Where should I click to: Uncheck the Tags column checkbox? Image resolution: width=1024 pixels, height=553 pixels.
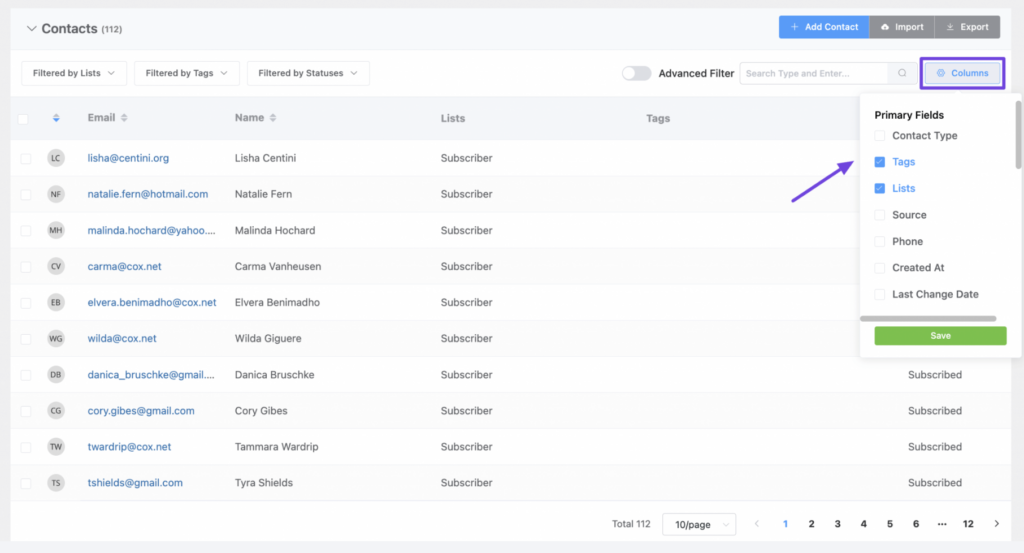click(x=880, y=162)
